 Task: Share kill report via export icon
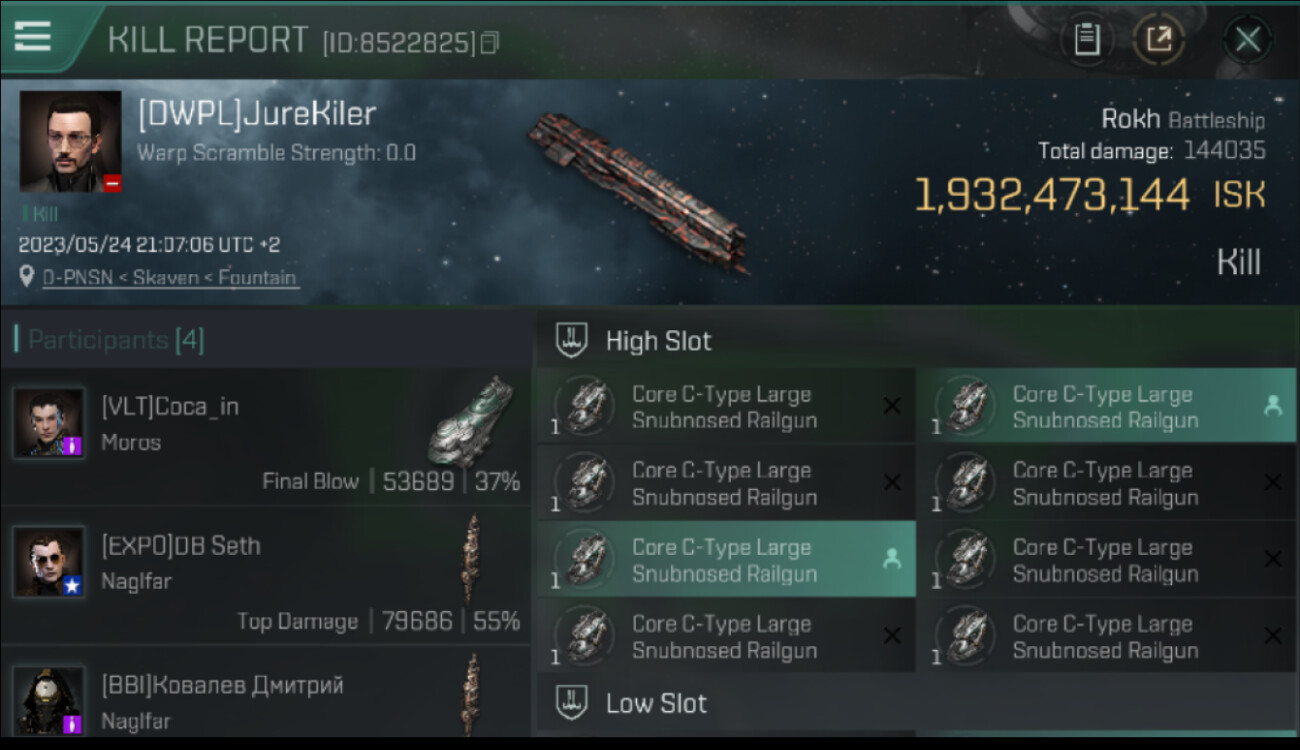coord(1159,40)
